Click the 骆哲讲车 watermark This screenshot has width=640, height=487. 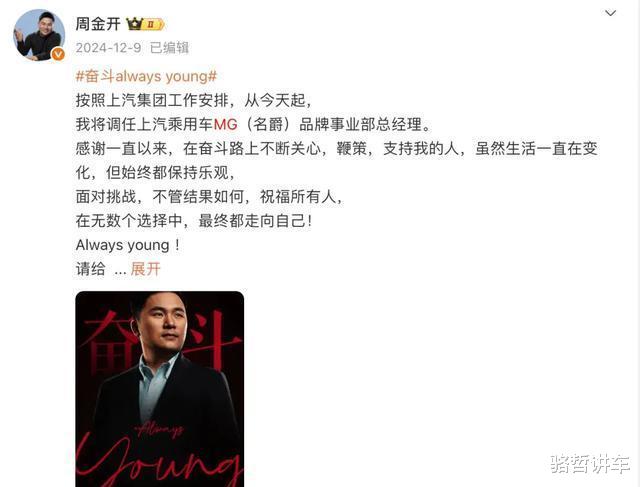point(590,464)
